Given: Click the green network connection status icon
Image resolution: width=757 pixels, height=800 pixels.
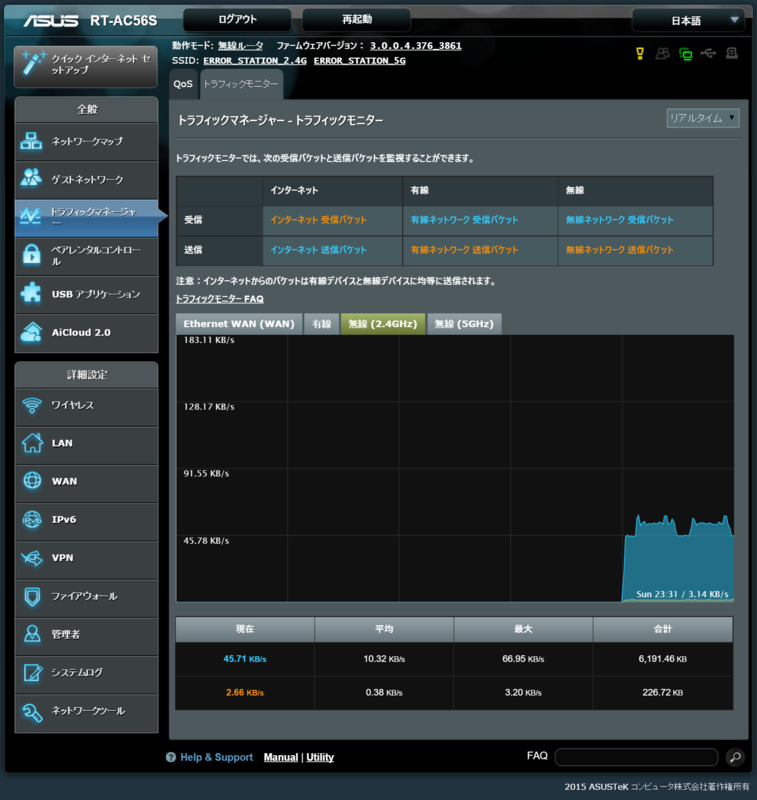Looking at the screenshot, I should (x=686, y=54).
